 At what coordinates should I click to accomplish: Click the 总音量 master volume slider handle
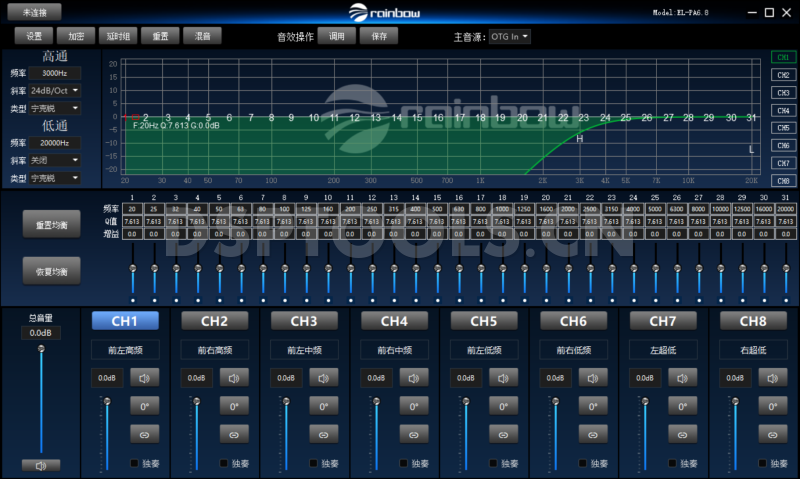[x=41, y=349]
